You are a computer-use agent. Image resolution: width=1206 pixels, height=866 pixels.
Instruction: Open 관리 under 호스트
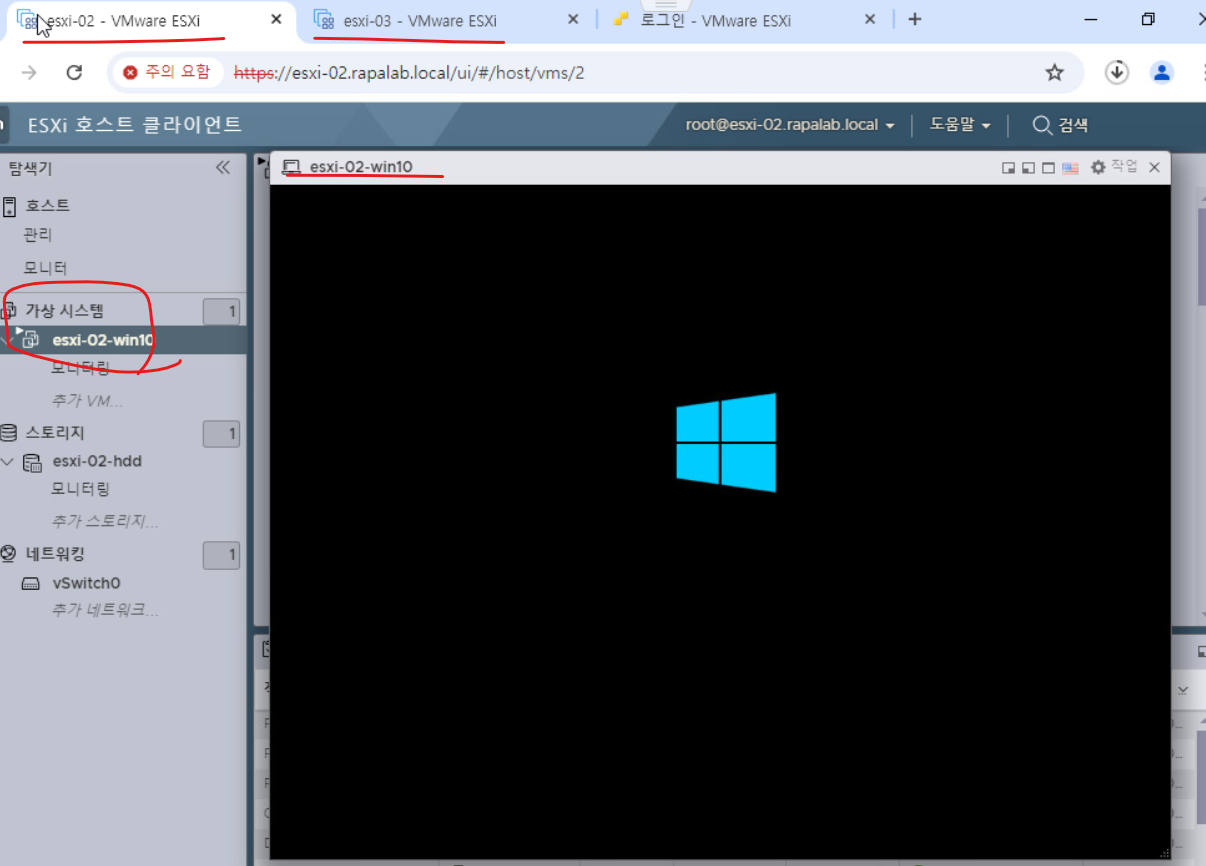click(38, 235)
